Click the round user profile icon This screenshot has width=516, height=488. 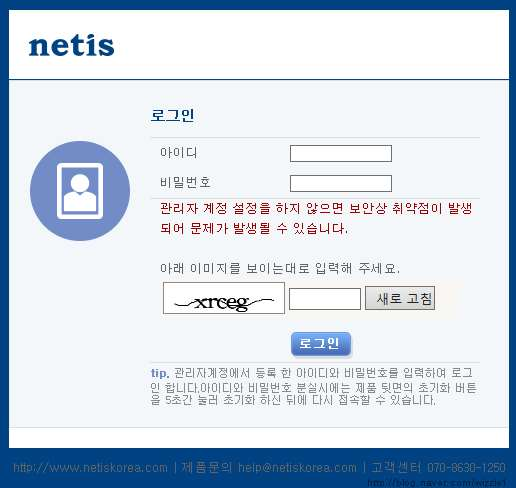(x=80, y=191)
